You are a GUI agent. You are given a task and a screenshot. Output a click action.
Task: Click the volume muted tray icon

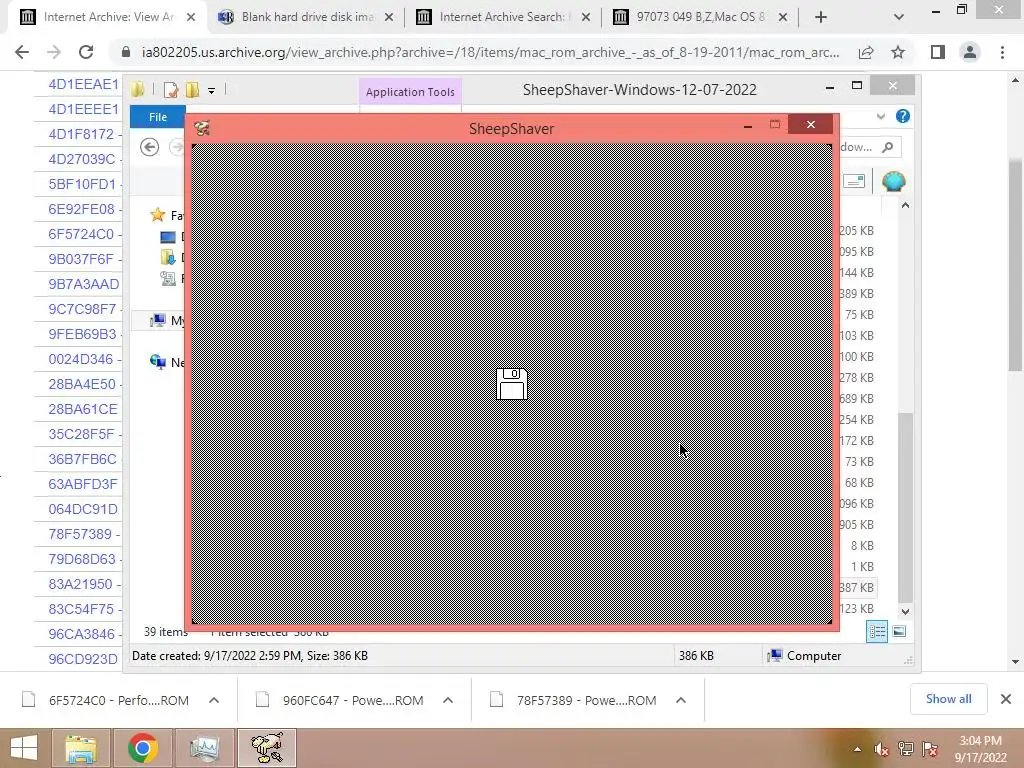(x=881, y=749)
